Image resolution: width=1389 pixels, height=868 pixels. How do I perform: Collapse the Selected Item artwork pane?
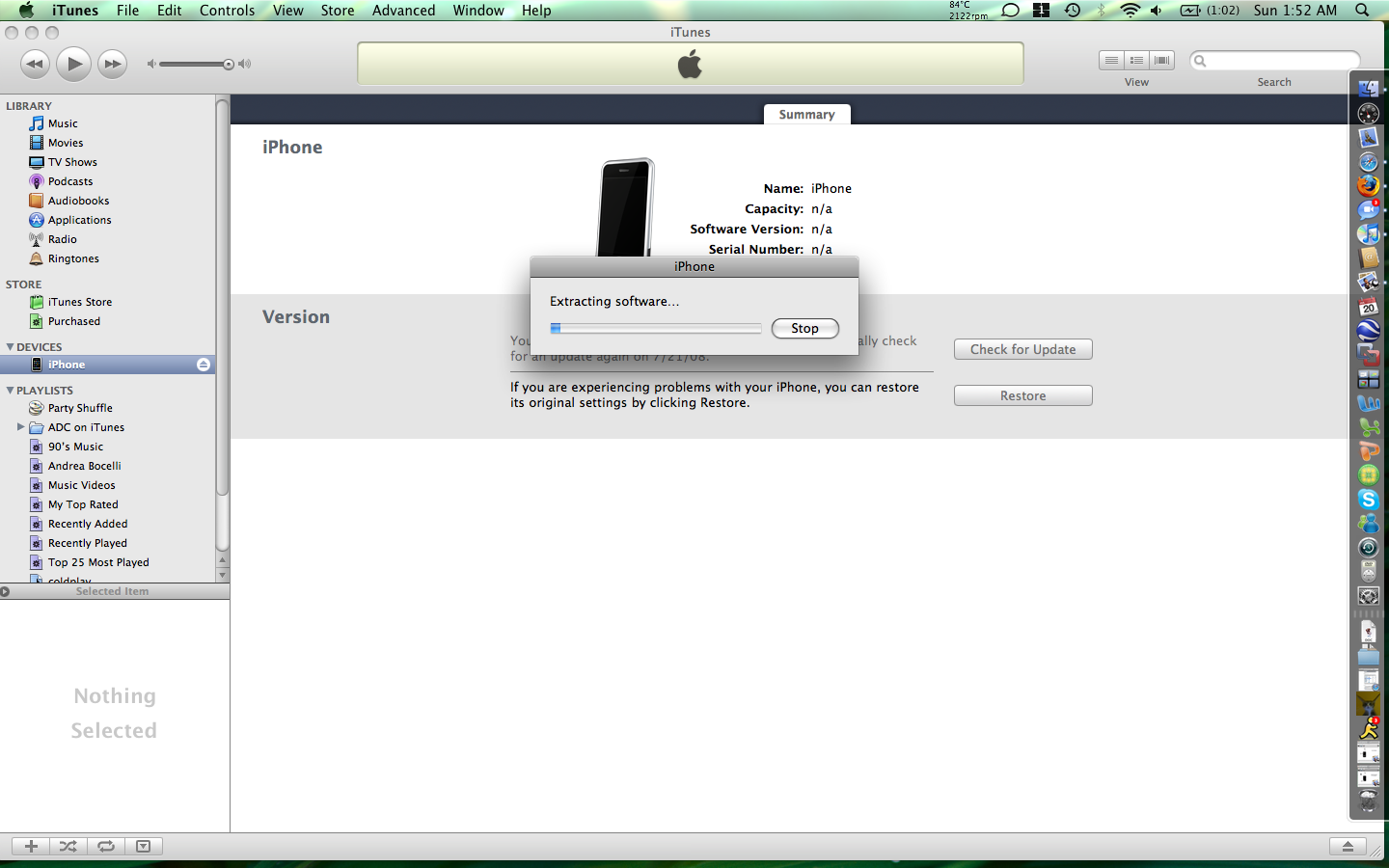point(6,591)
